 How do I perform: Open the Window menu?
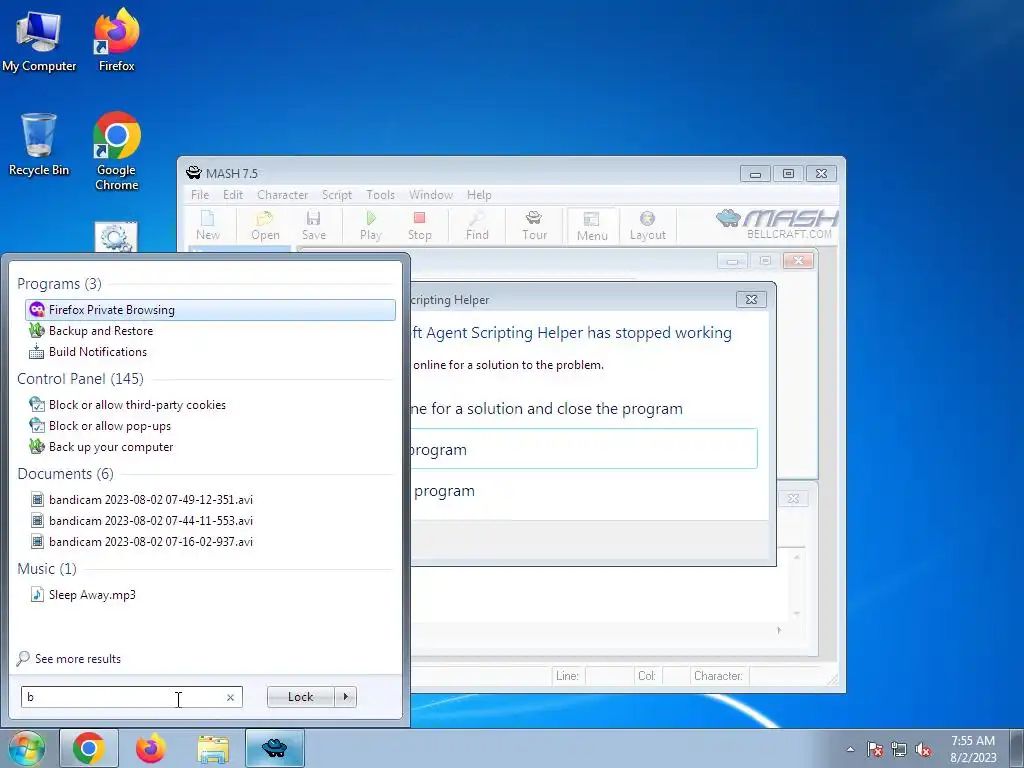point(430,195)
